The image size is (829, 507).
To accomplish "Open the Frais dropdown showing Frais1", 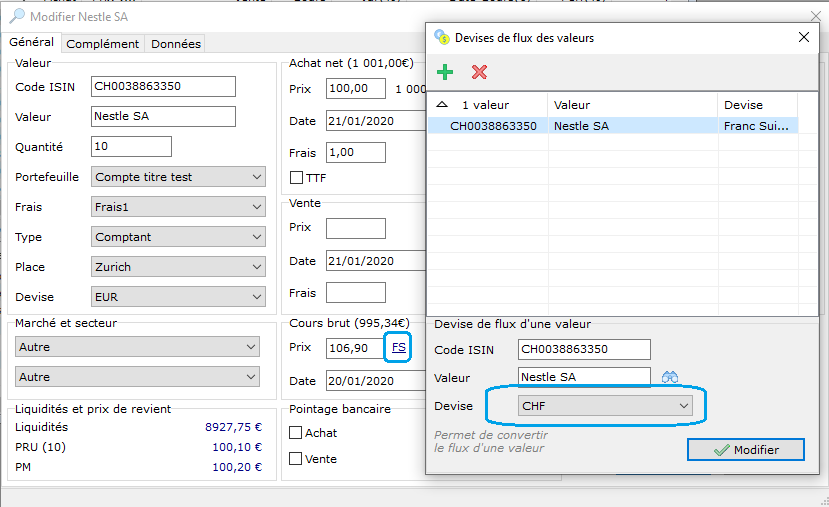I will 178,207.
